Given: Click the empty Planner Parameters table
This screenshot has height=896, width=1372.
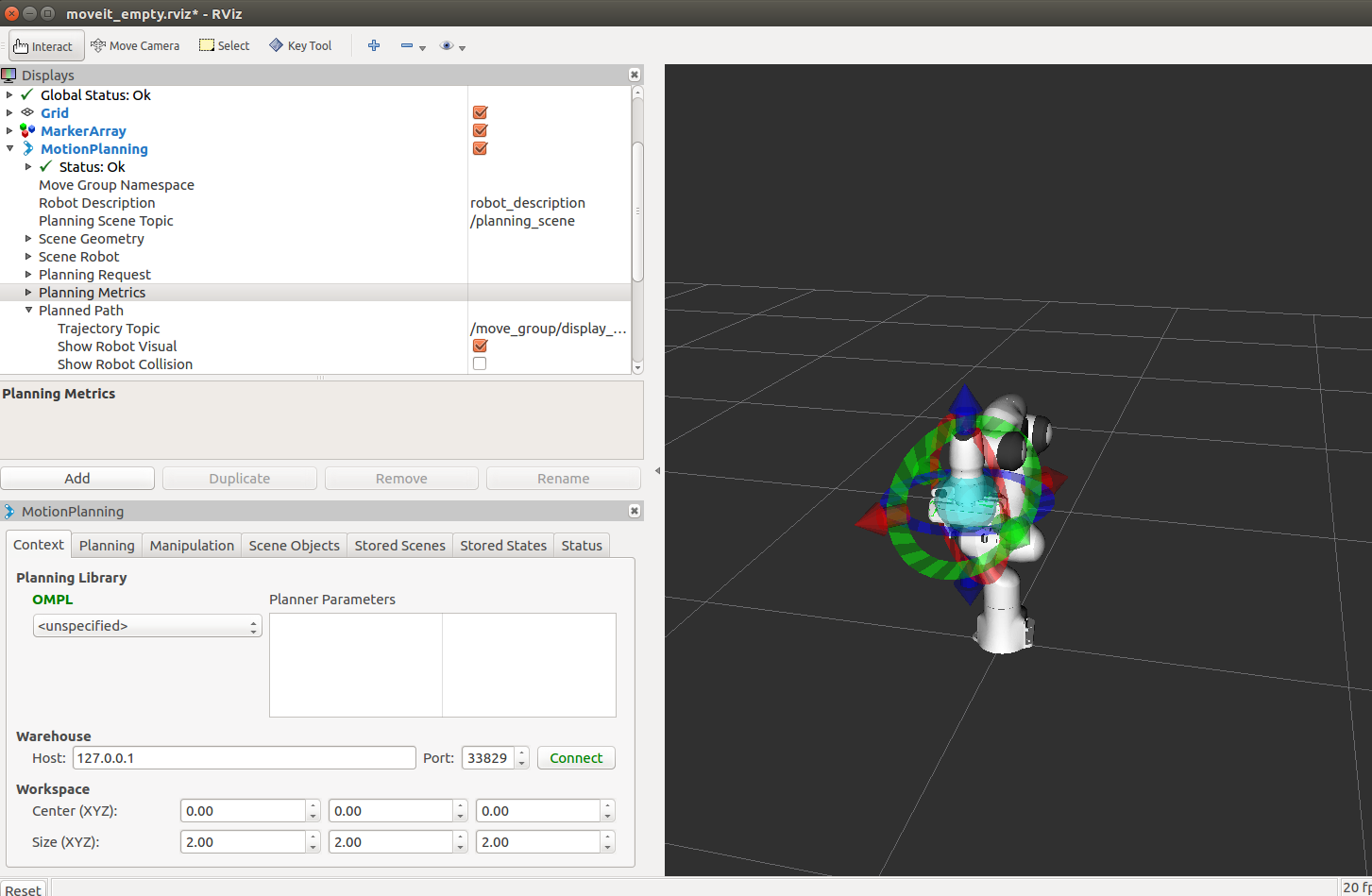Looking at the screenshot, I should 443,665.
